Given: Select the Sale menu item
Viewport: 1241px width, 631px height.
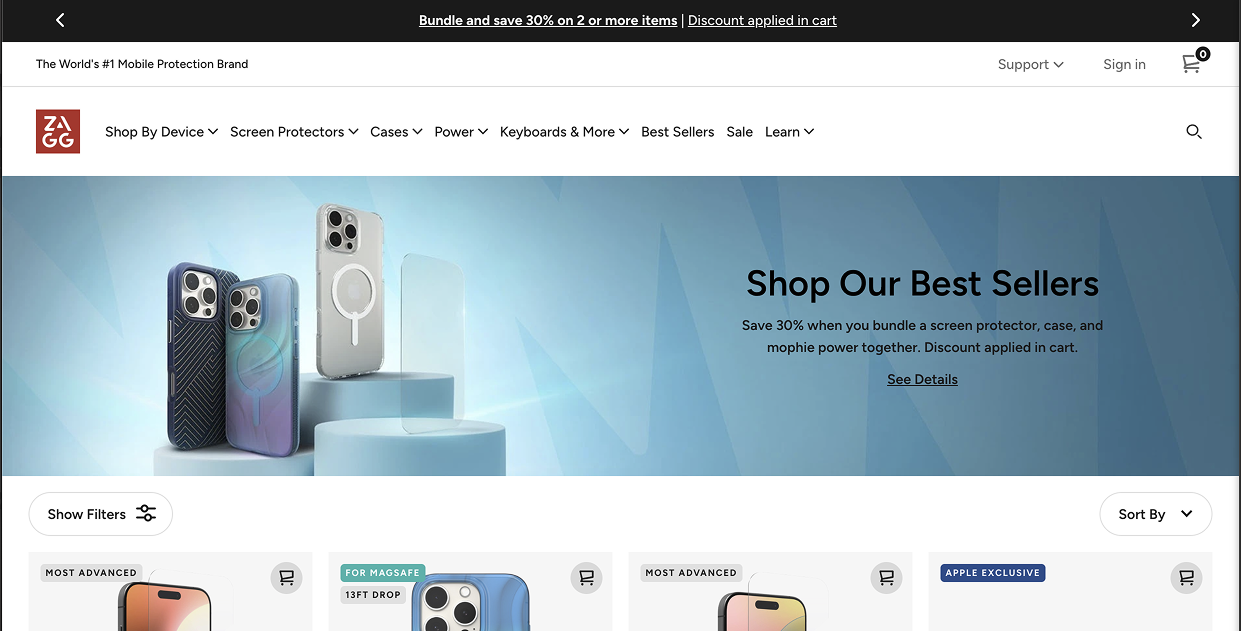Looking at the screenshot, I should [x=740, y=132].
